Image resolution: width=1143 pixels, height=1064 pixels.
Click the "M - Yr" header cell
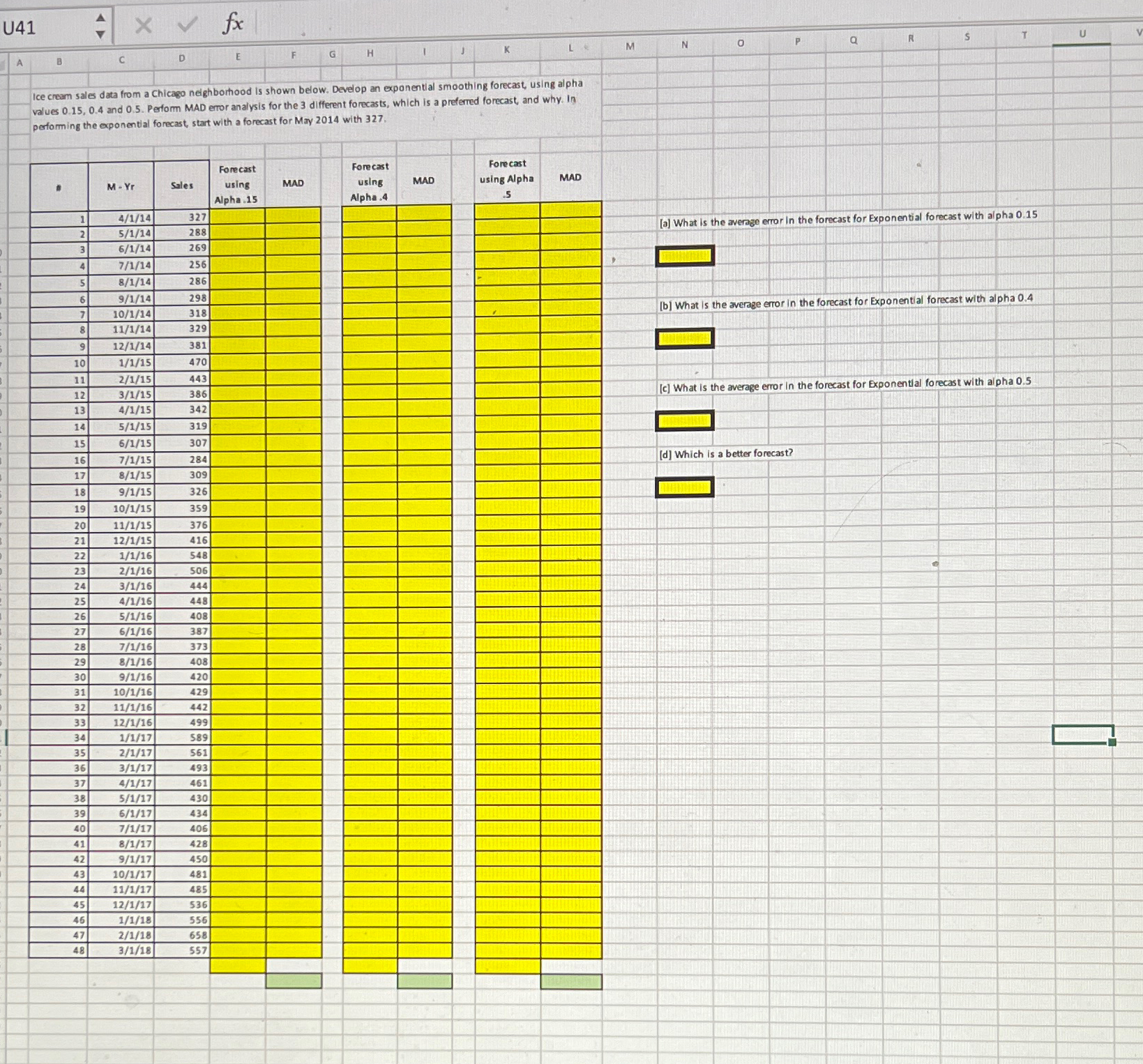click(121, 186)
